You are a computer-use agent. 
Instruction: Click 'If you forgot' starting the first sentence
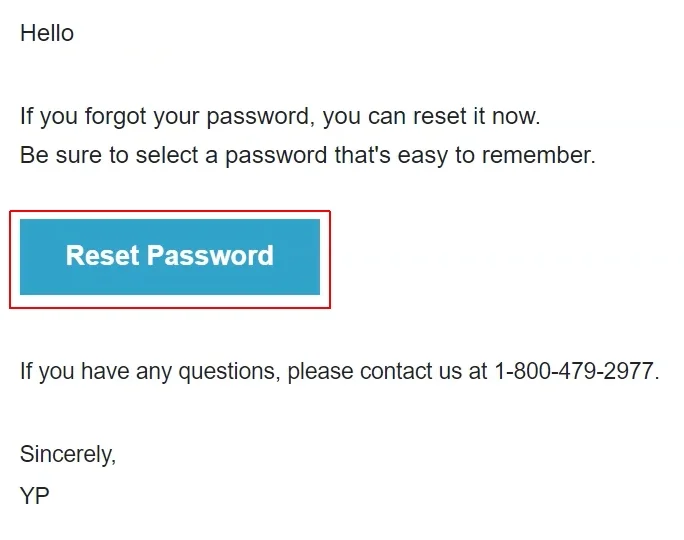click(84, 116)
